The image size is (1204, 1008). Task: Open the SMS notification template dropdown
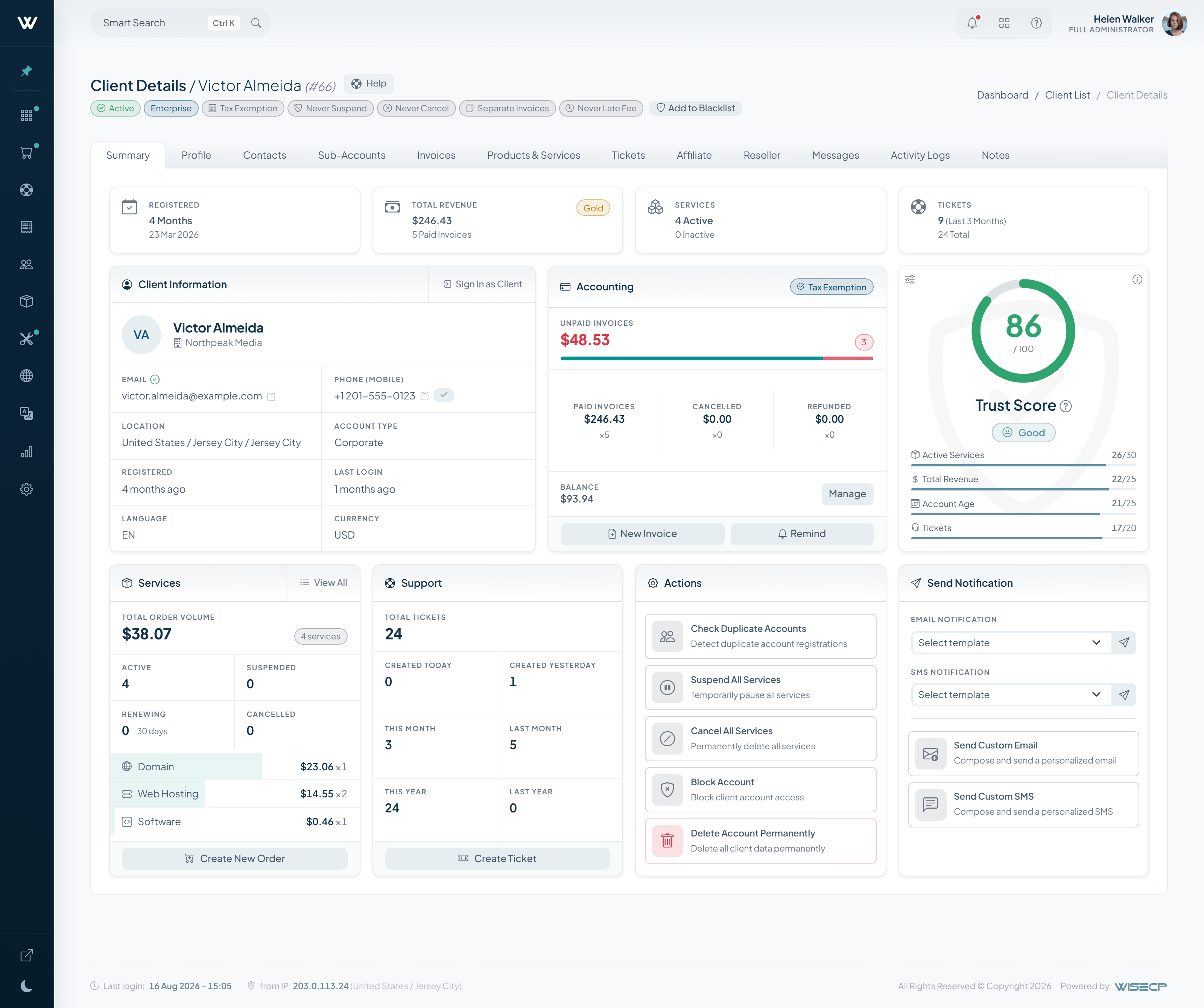coord(1011,695)
